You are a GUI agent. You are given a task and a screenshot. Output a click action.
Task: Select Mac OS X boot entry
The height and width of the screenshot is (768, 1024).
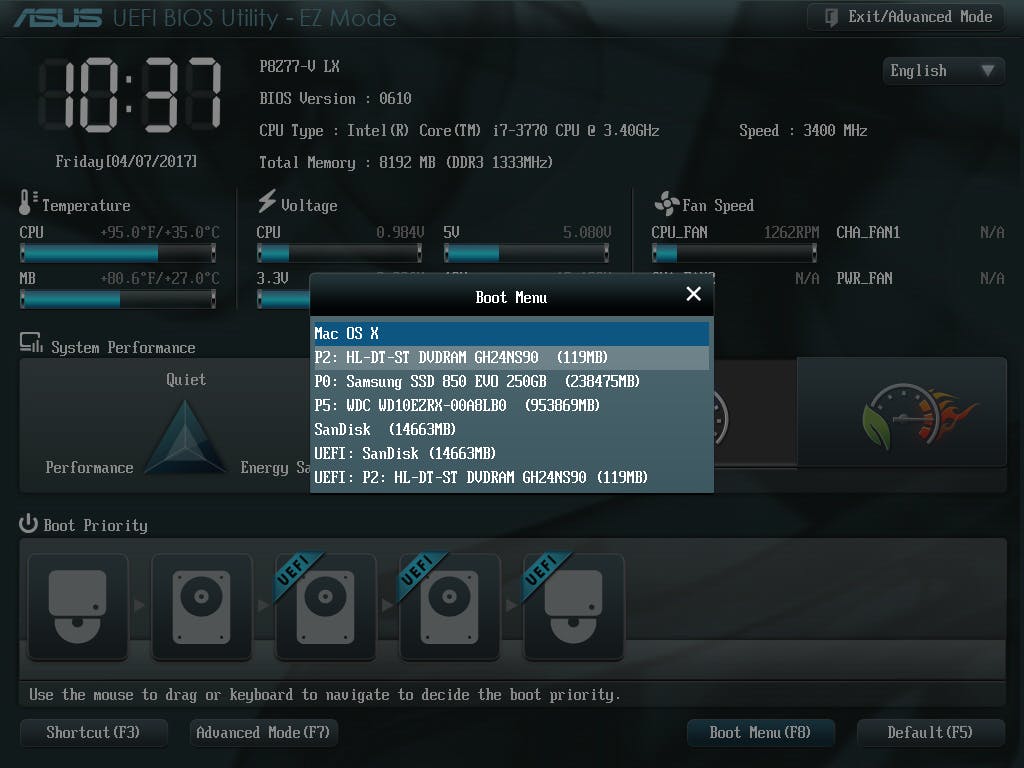(511, 334)
